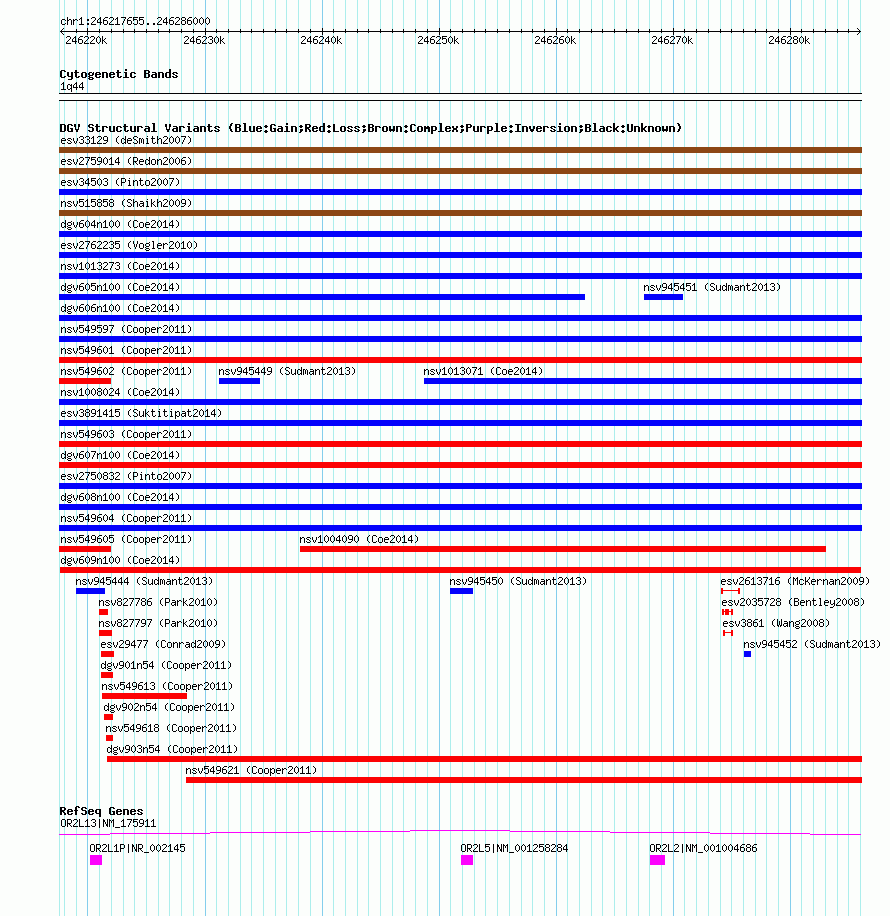The image size is (890, 916).
Task: Click the nsv549605 (Cooper2011) short red bar
Action: pyautogui.click(x=85, y=550)
